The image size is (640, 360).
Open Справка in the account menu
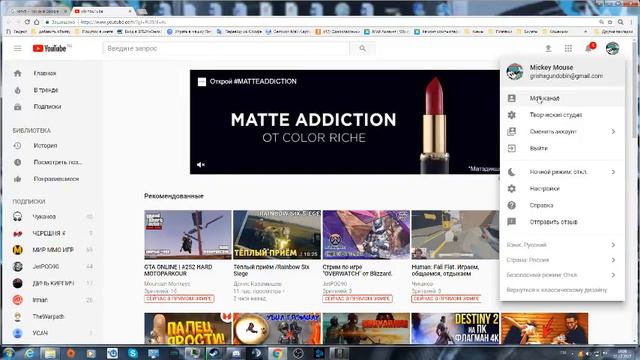[x=562, y=206]
